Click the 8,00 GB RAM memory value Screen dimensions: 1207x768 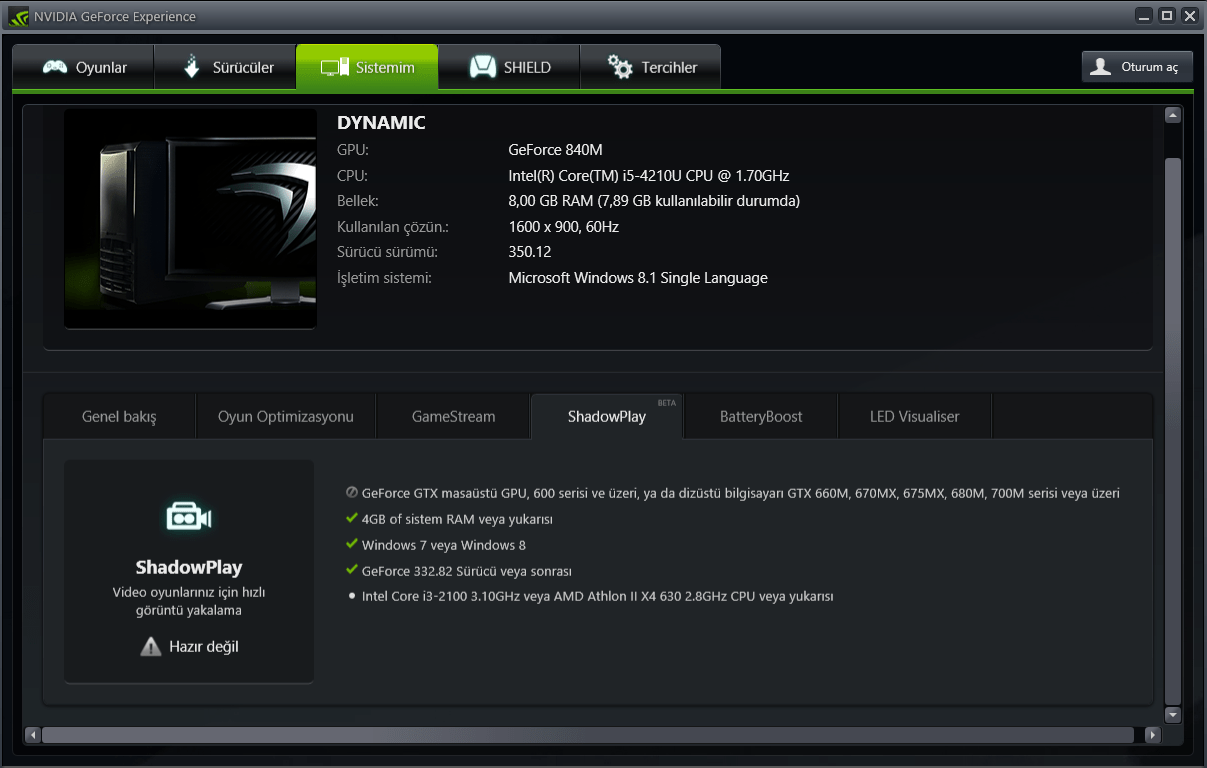tap(654, 201)
